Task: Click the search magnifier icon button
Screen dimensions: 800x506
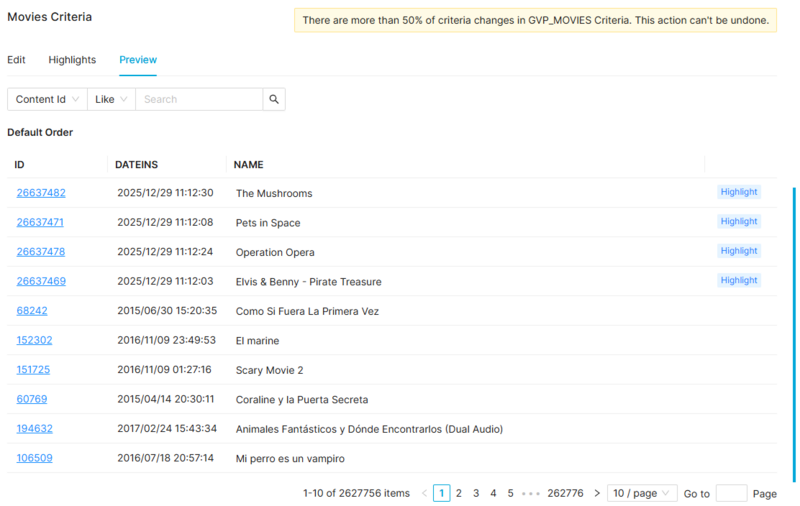Action: point(274,99)
